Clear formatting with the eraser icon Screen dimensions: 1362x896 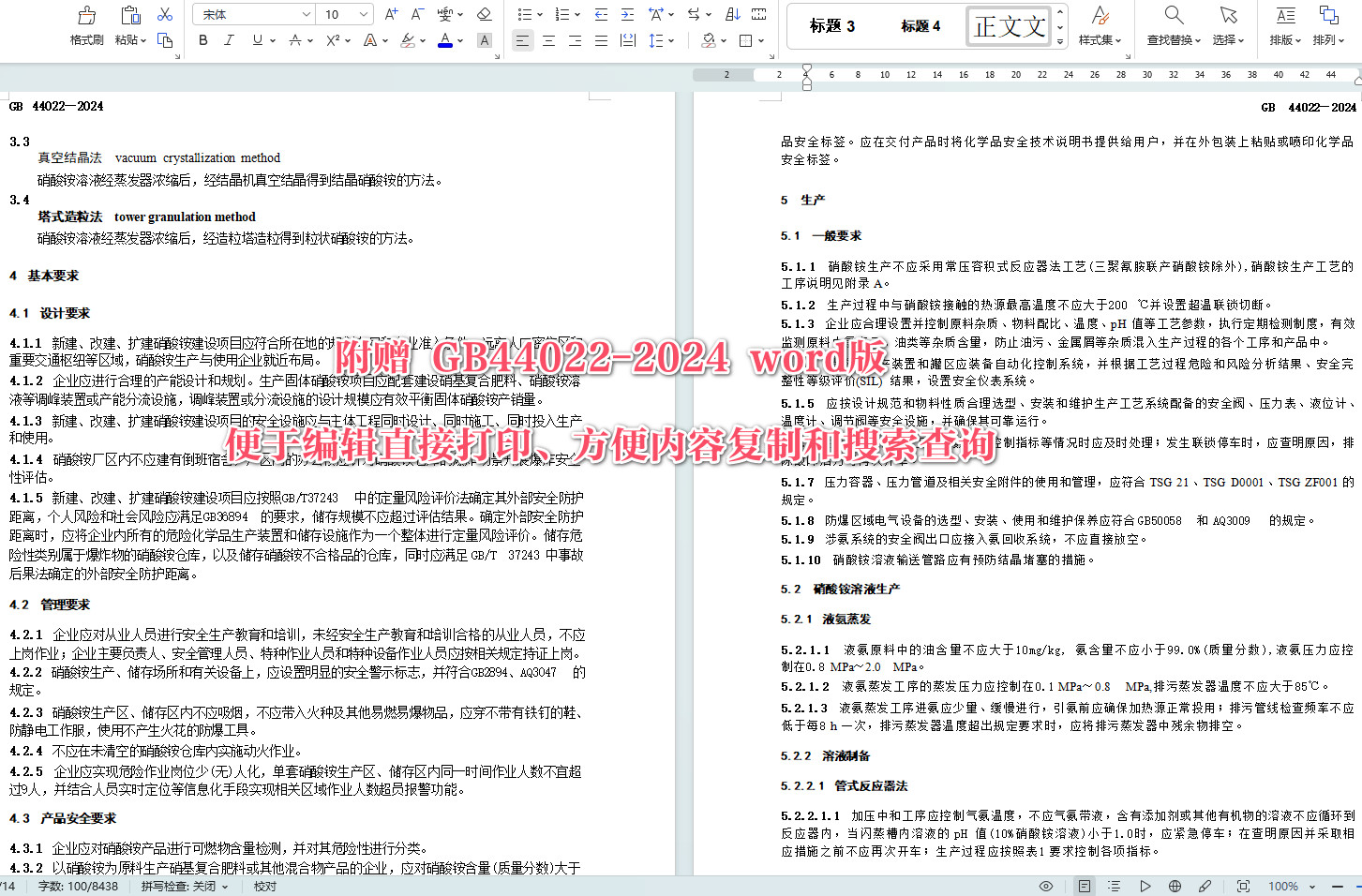coord(485,14)
